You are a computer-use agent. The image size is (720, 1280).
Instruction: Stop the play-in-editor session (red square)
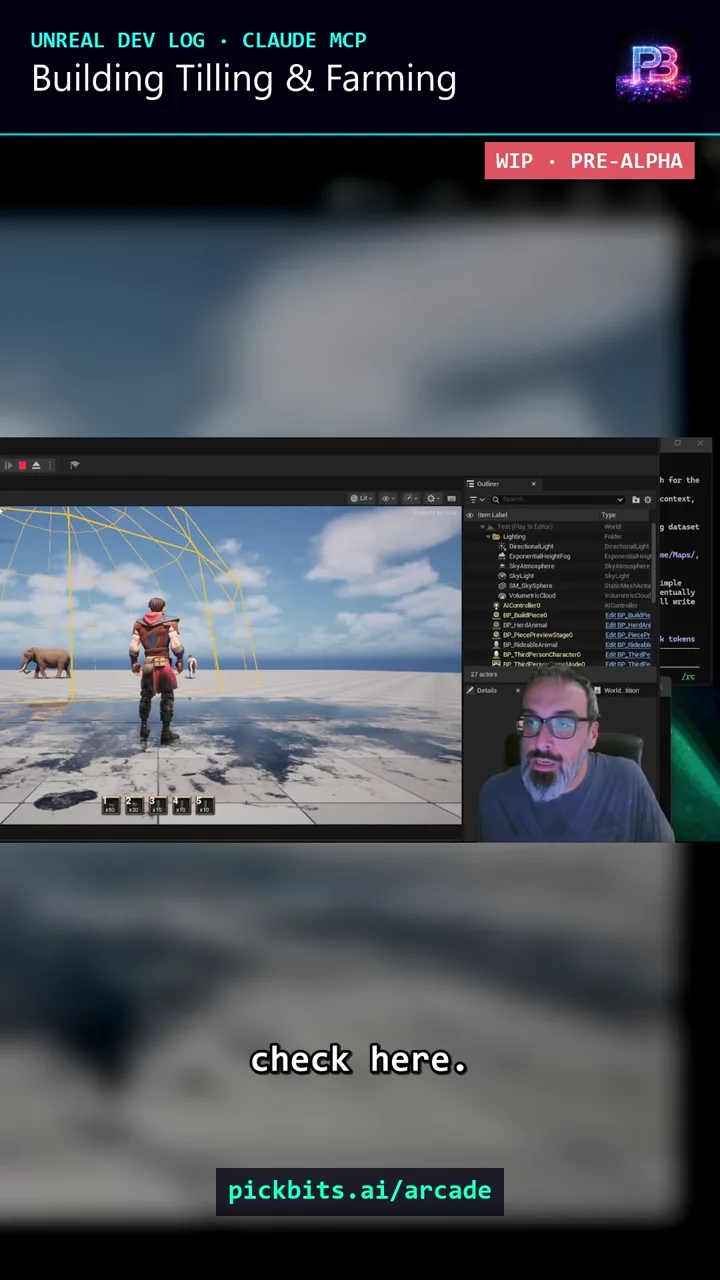click(22, 465)
